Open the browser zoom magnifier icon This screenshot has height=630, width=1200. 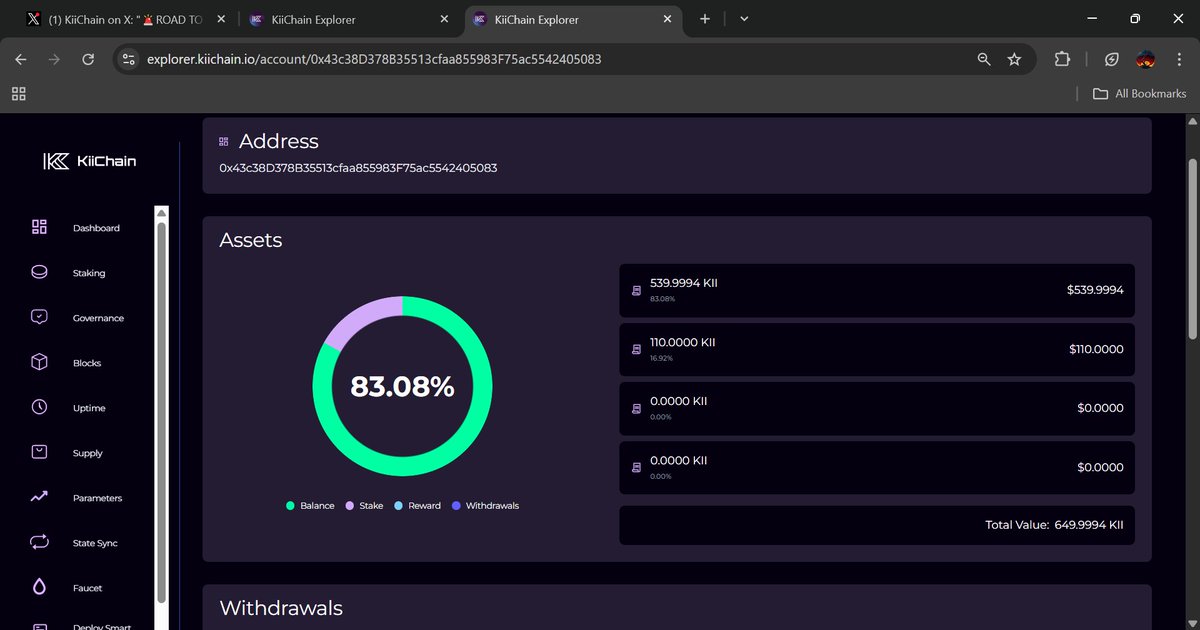click(984, 59)
